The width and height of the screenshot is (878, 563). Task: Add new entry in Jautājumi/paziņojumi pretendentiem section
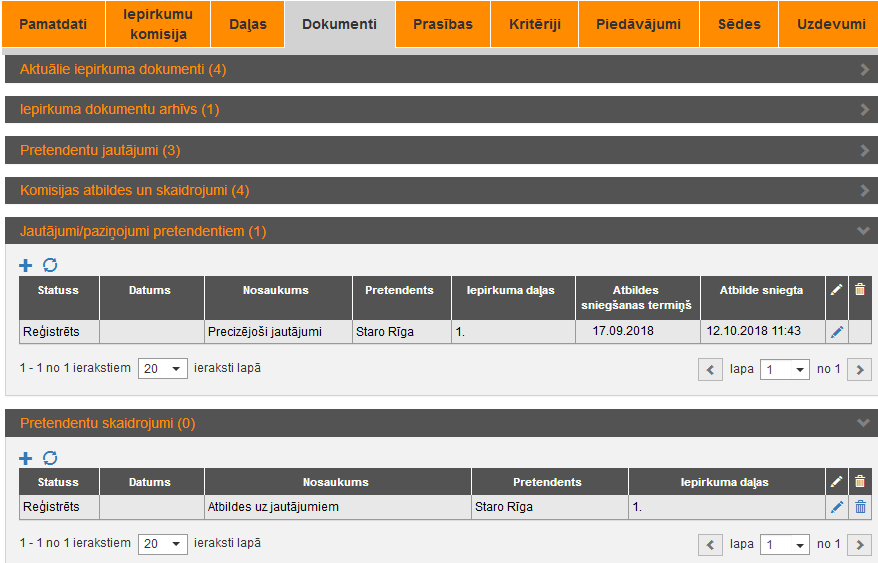point(26,265)
